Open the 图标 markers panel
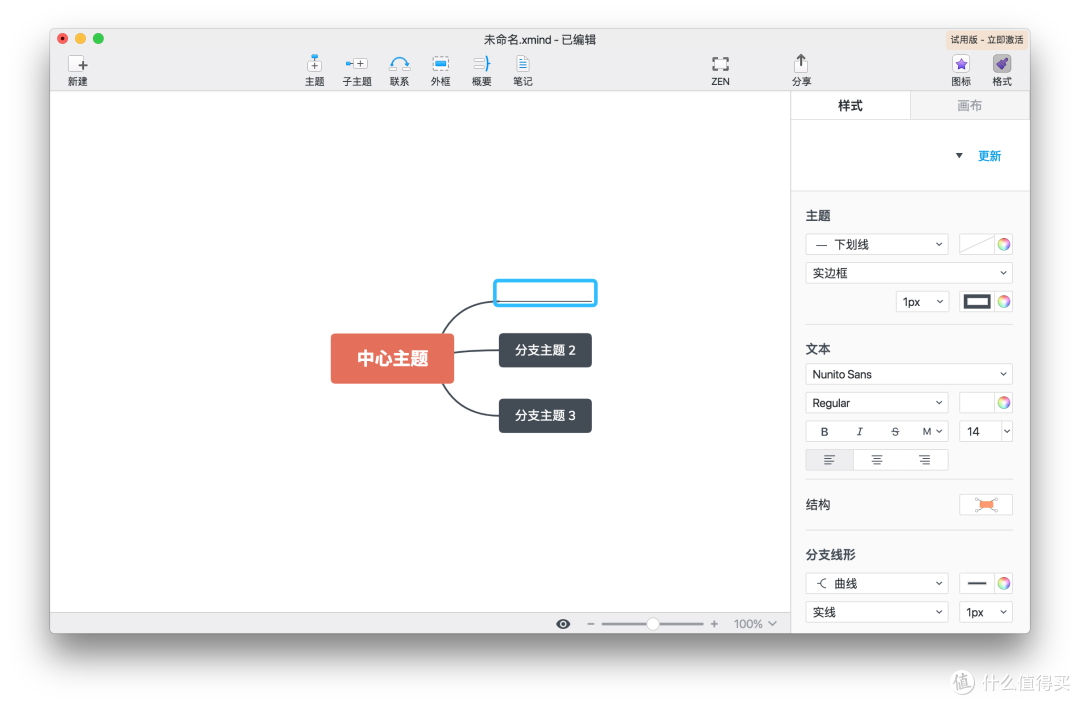This screenshot has width=1080, height=705. click(961, 64)
